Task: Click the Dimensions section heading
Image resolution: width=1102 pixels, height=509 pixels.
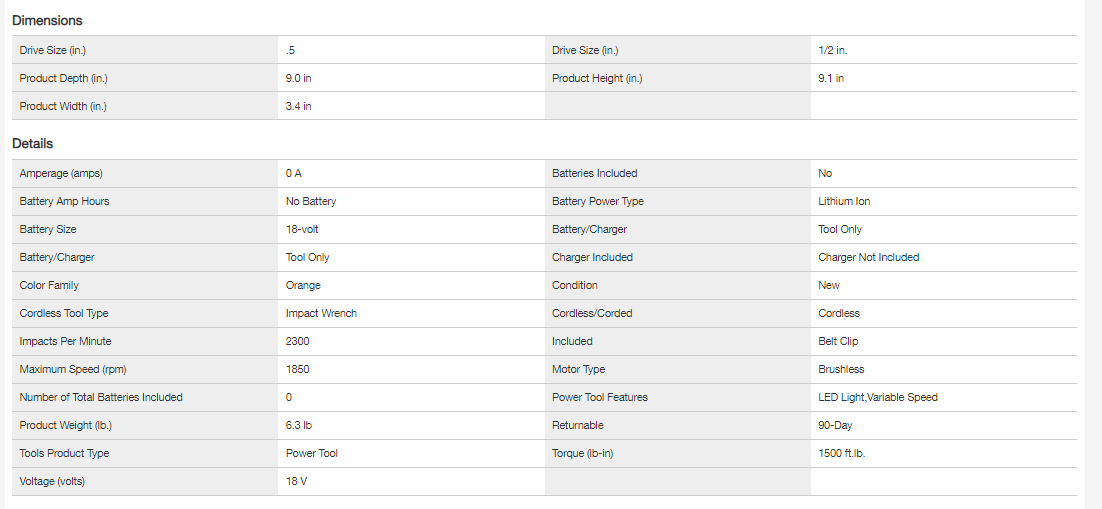Action: click(x=47, y=20)
